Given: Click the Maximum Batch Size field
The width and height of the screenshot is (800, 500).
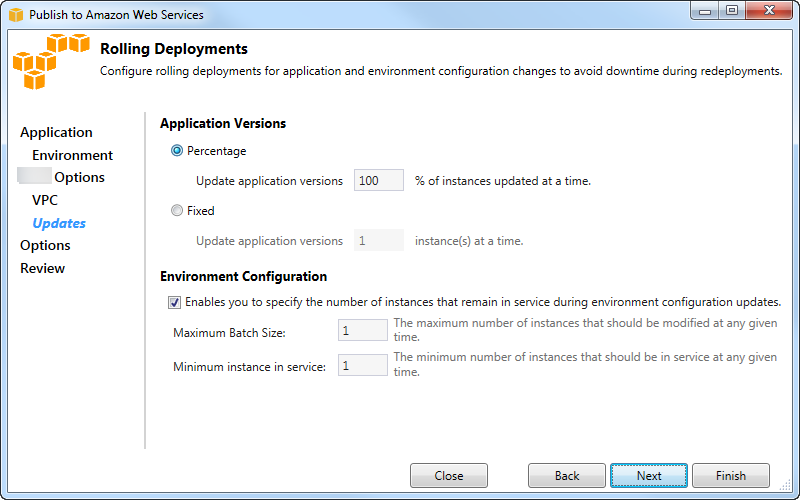Looking at the screenshot, I should point(362,331).
